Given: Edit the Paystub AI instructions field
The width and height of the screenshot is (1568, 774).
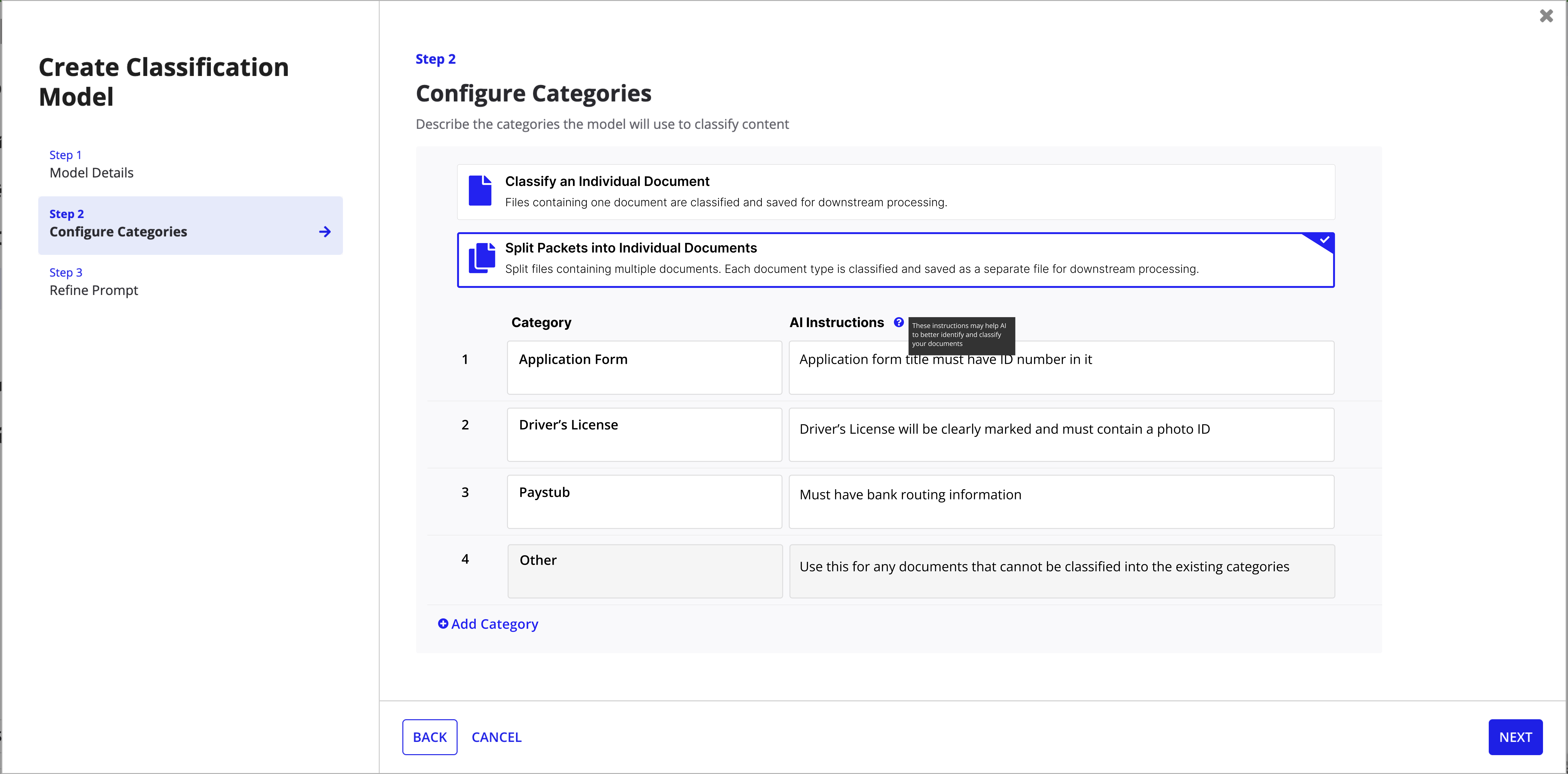Looking at the screenshot, I should pos(1061,502).
